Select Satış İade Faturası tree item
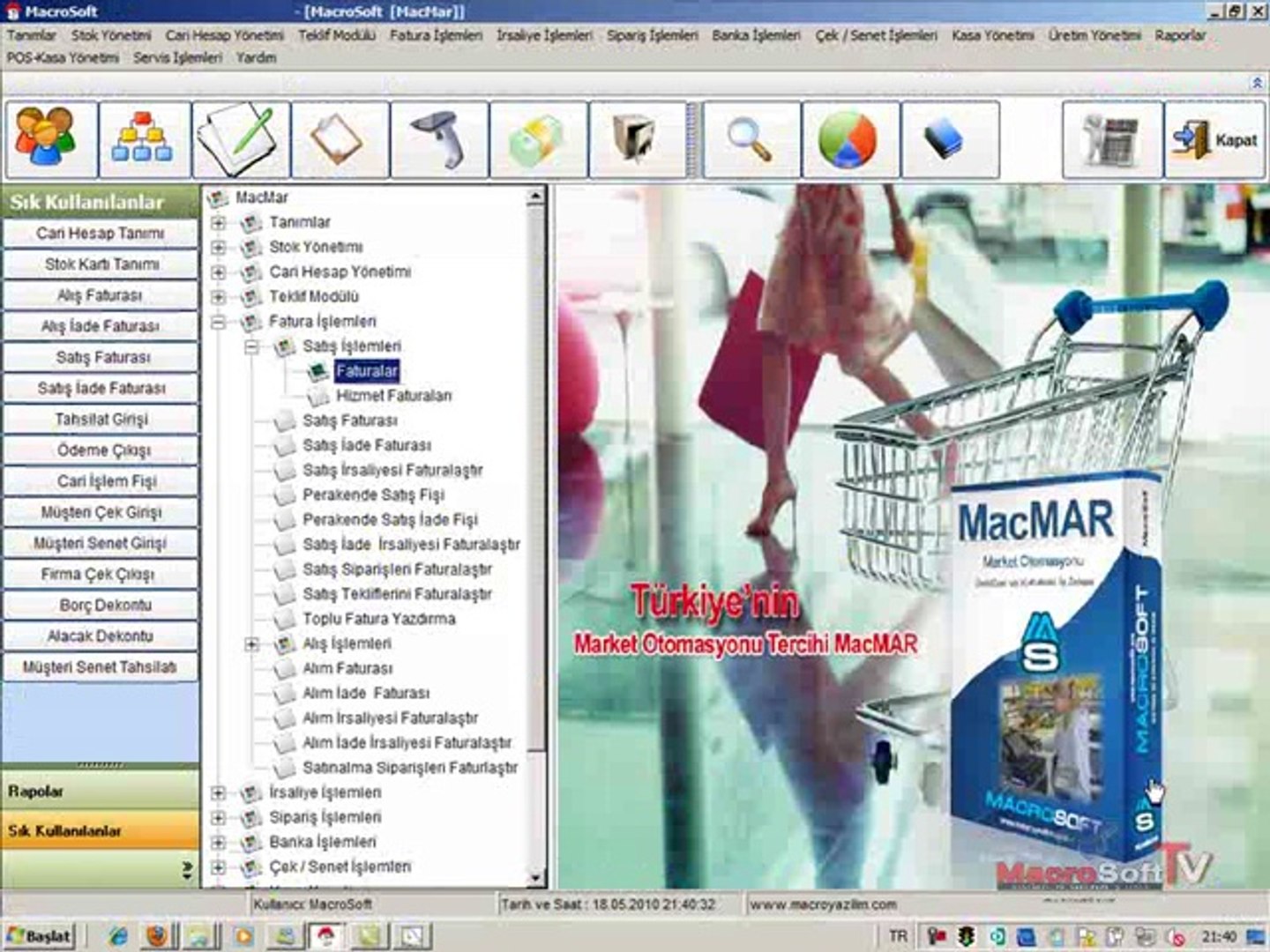 [367, 446]
